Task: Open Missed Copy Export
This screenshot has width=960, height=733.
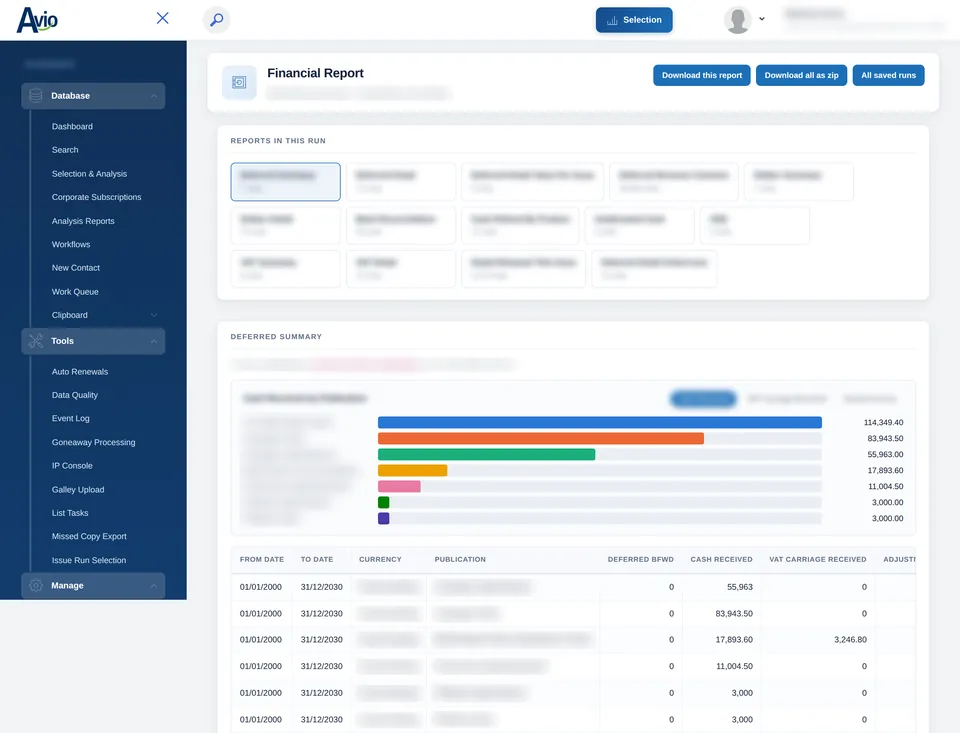Action: (89, 536)
